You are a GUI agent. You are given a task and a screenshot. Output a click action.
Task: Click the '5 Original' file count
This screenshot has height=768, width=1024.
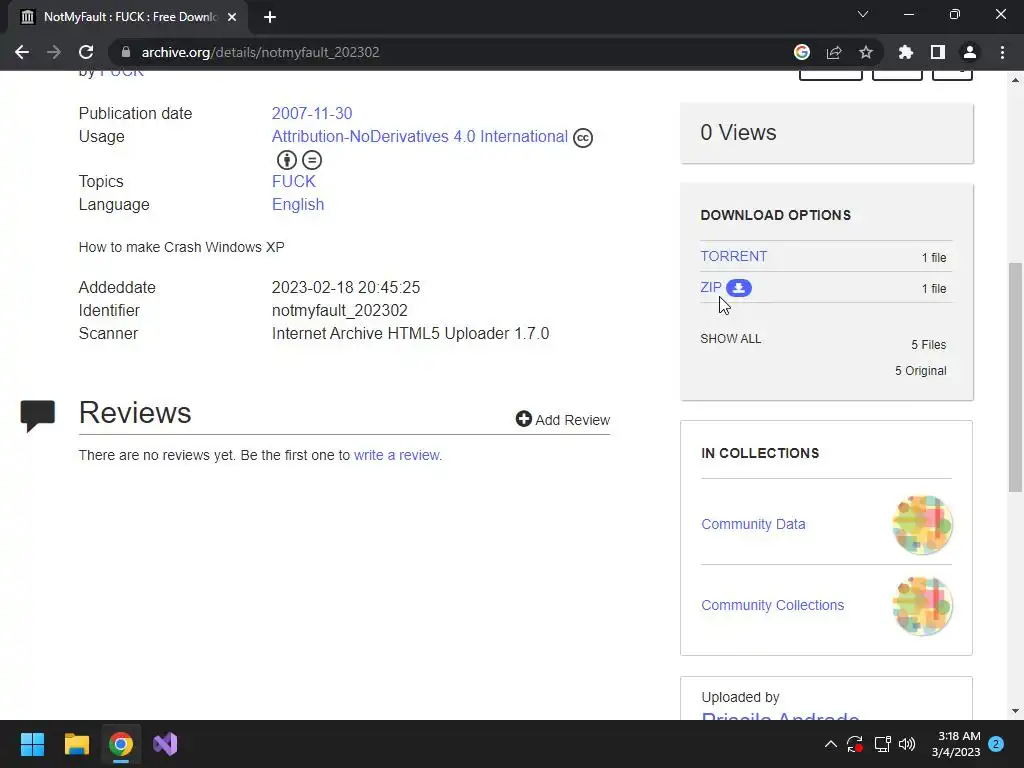point(920,371)
